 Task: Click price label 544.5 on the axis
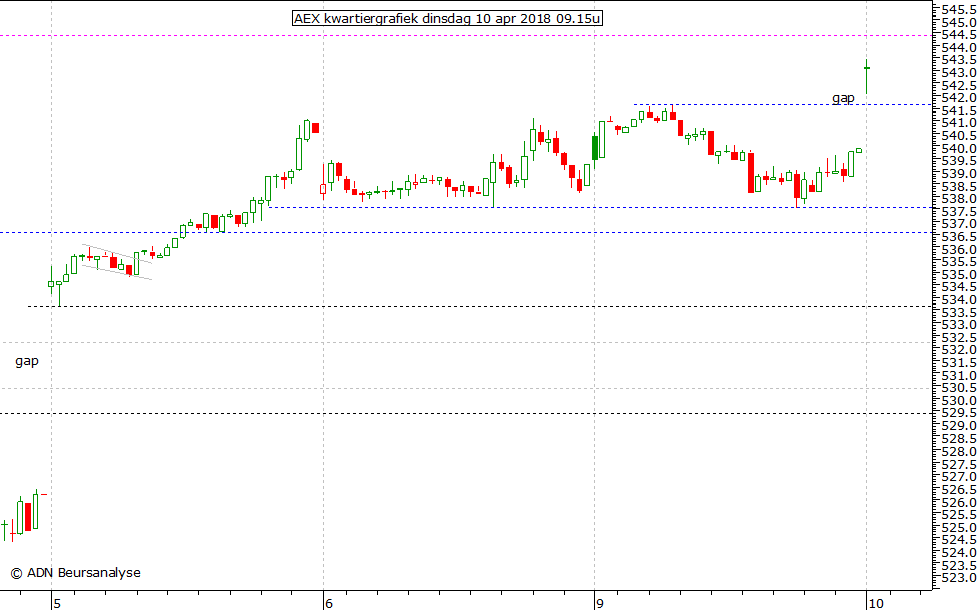pyautogui.click(x=959, y=35)
